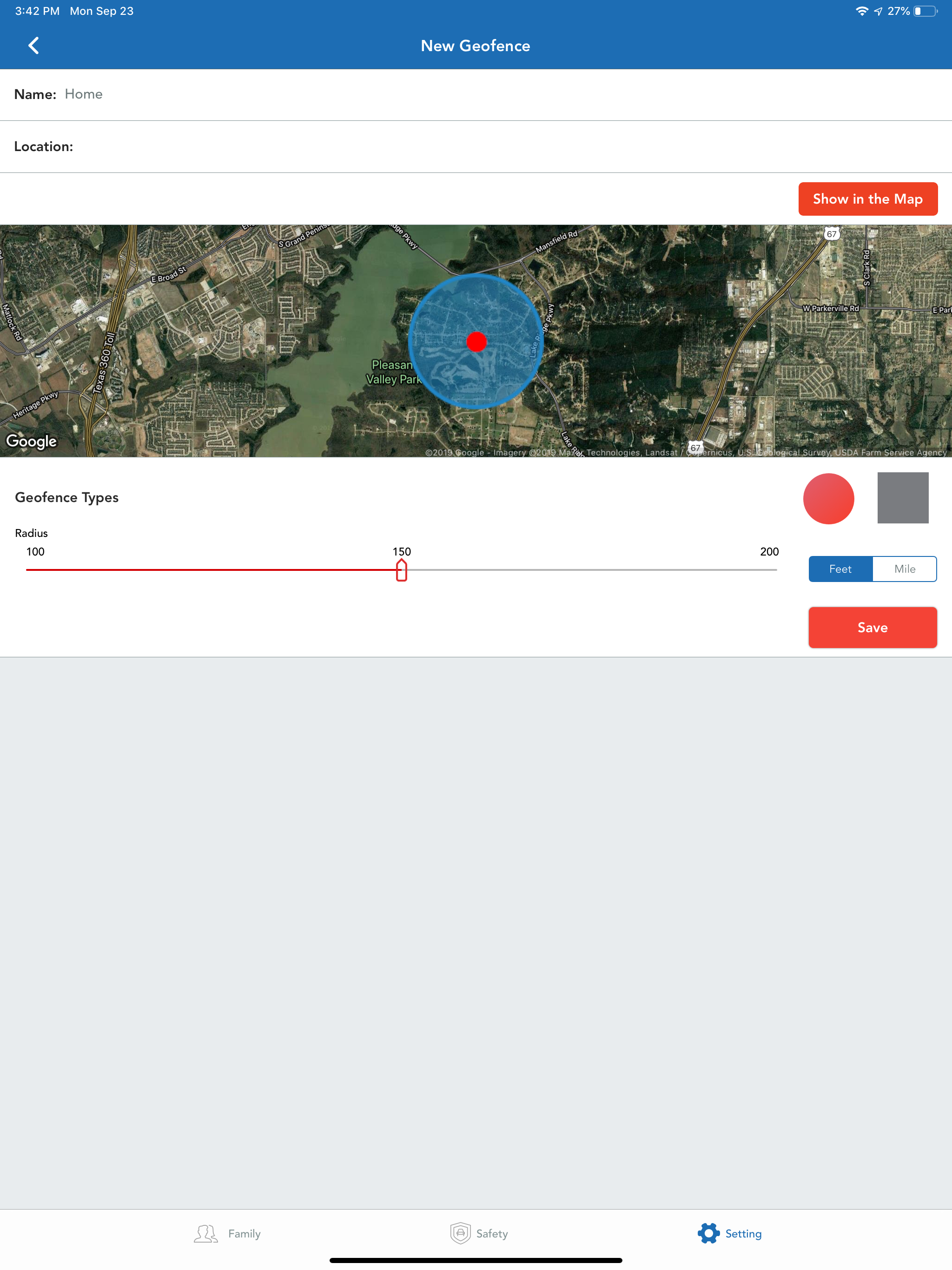Image resolution: width=952 pixels, height=1270 pixels.
Task: Tap the W Parkerville Rd map label
Action: click(x=830, y=308)
